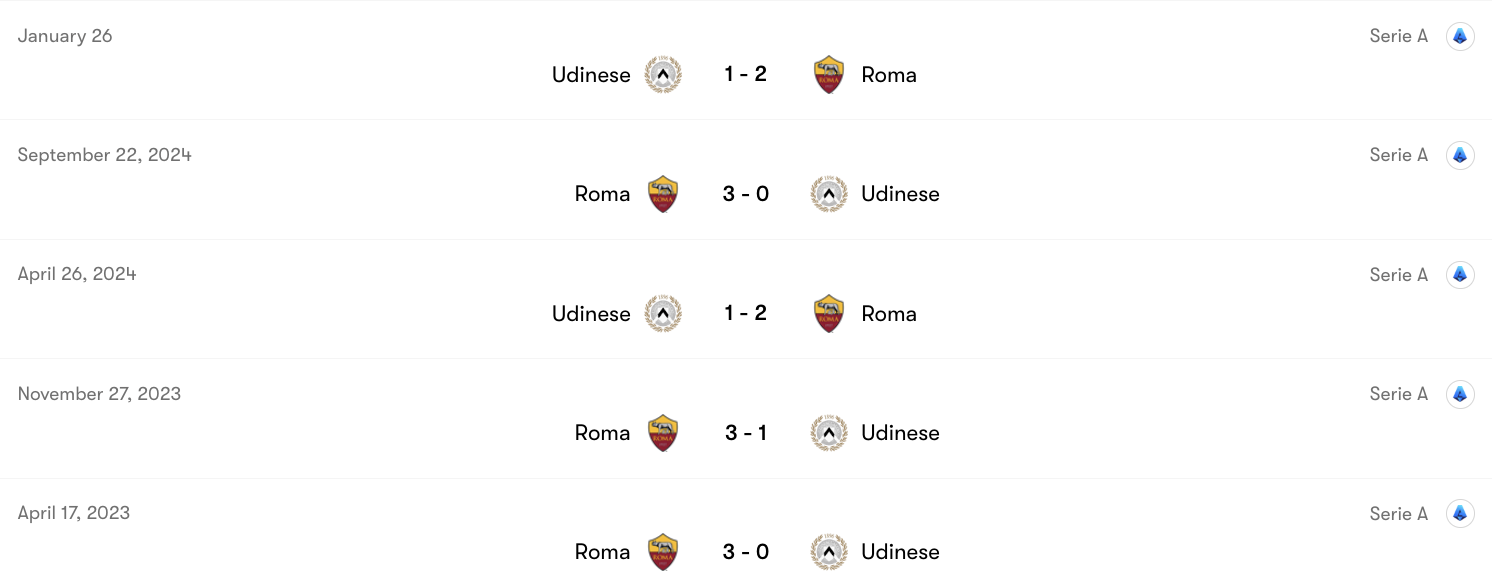Image resolution: width=1492 pixels, height=584 pixels.
Task: Select the Serie A label beside April 26, 2024
Action: coord(1398,274)
